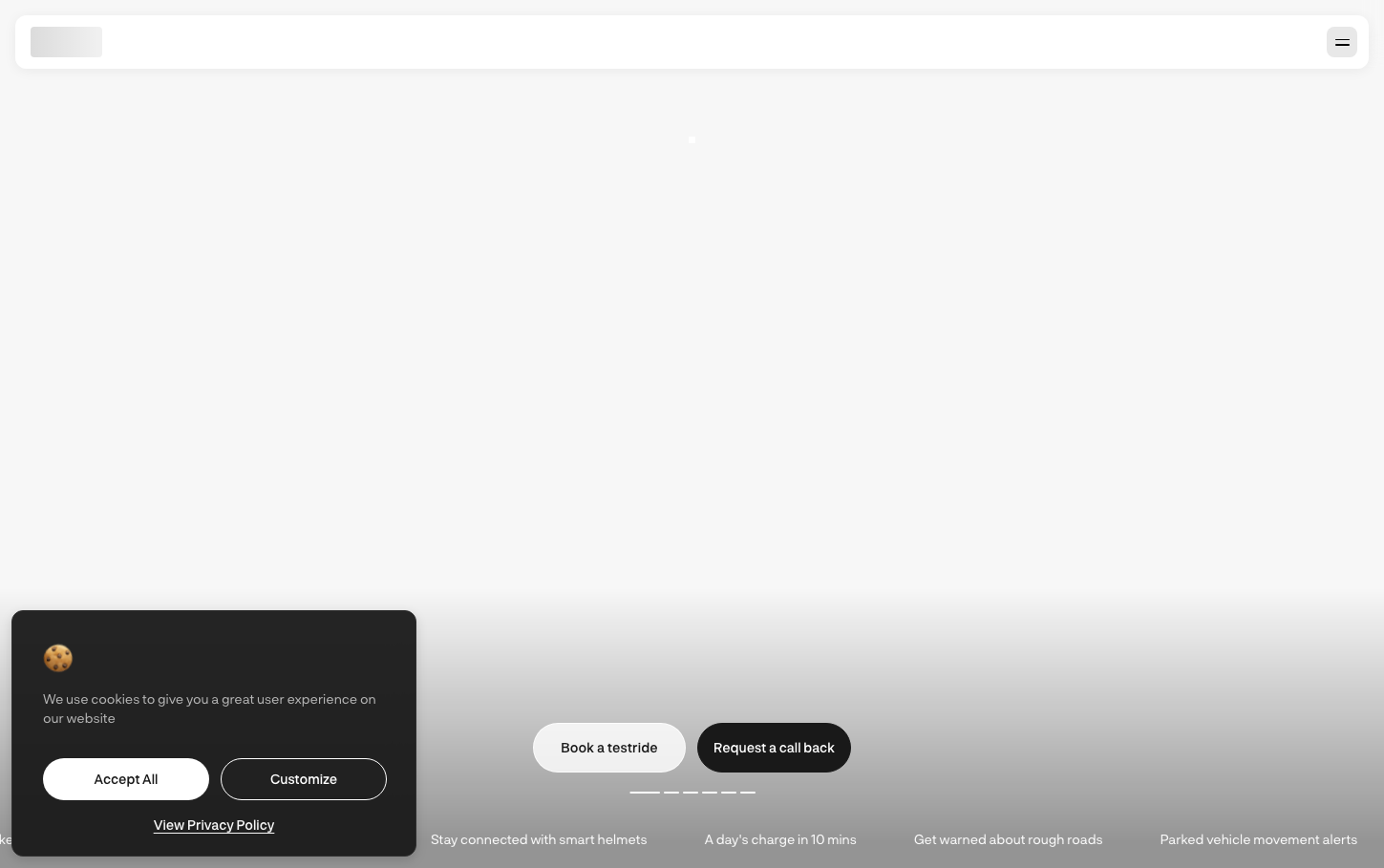
Task: Click the cookie consent message text
Action: click(x=209, y=709)
